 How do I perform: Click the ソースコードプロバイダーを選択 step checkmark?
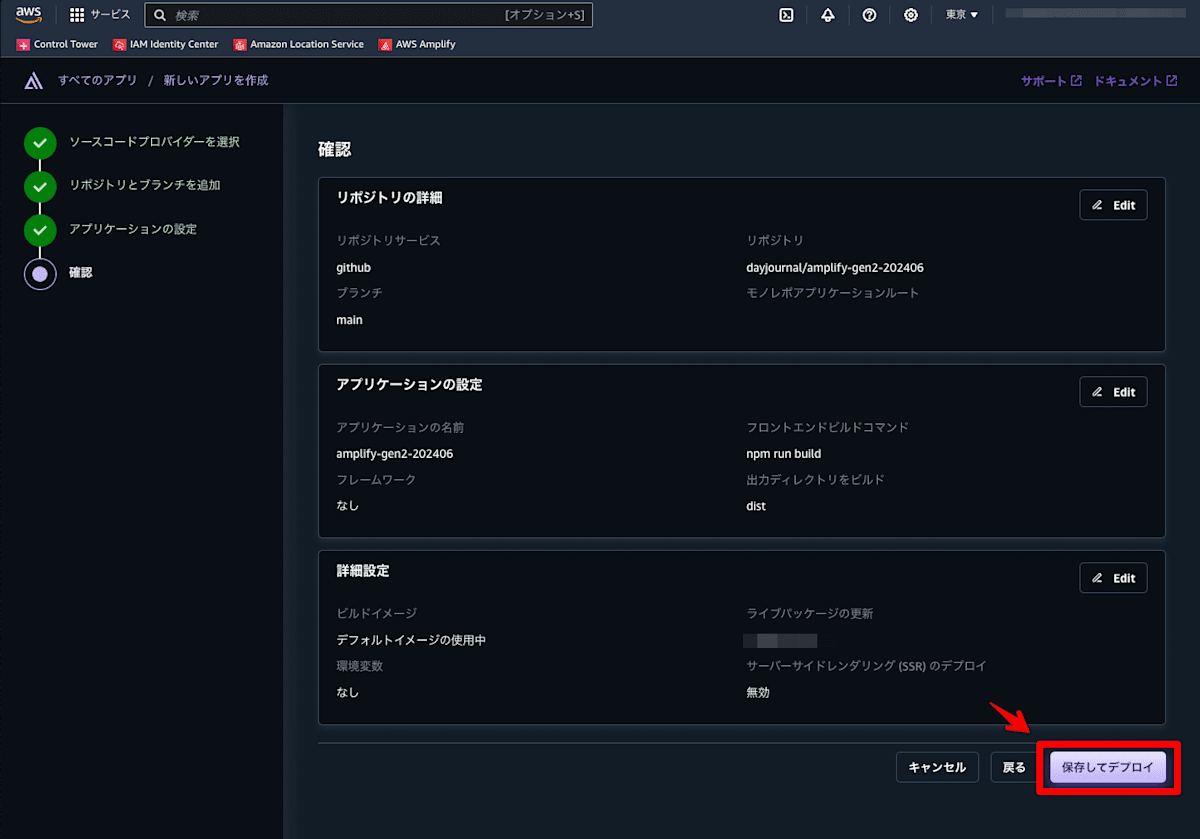pos(40,142)
